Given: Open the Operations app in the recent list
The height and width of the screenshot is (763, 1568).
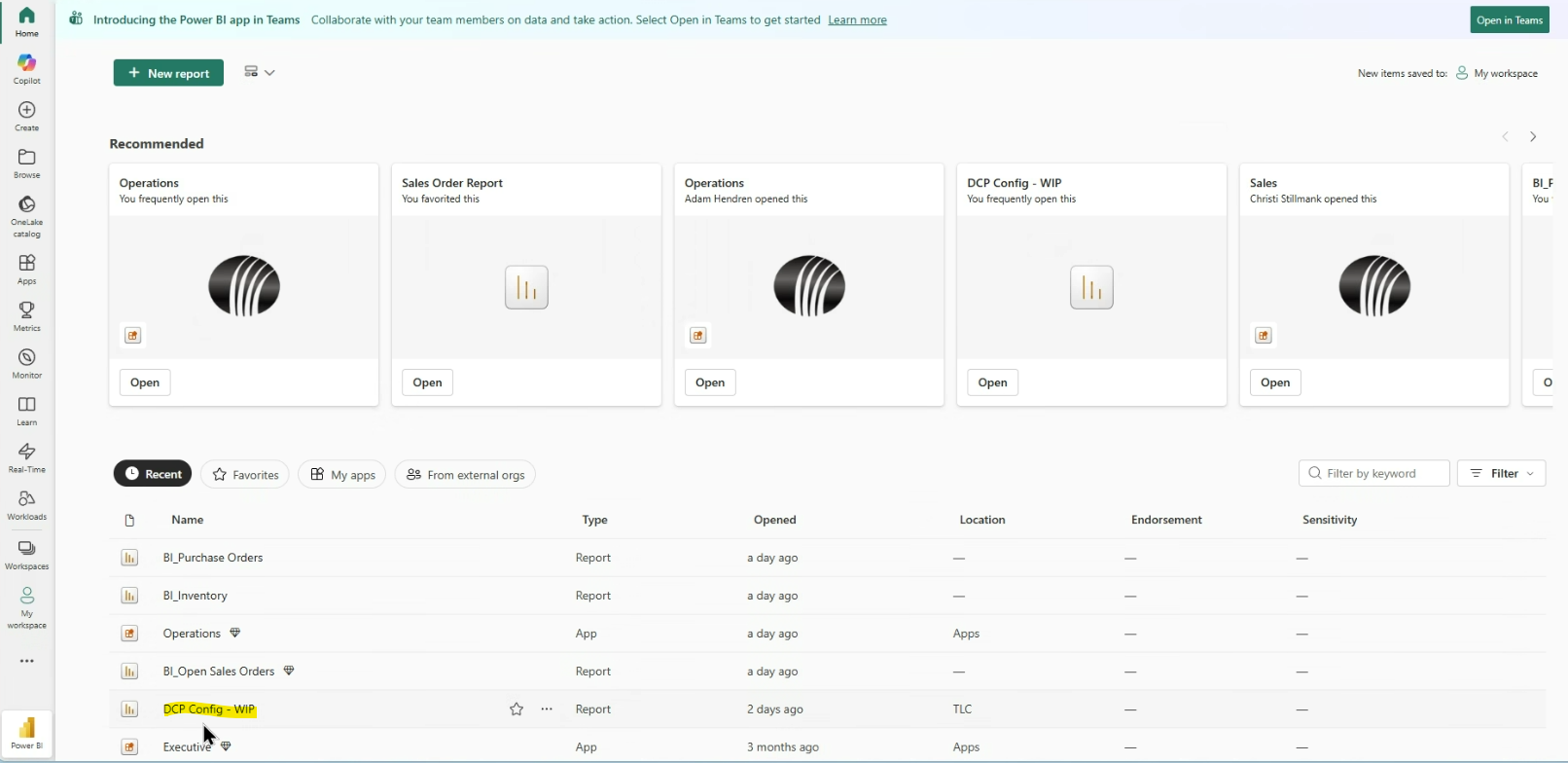Looking at the screenshot, I should pyautogui.click(x=192, y=634).
